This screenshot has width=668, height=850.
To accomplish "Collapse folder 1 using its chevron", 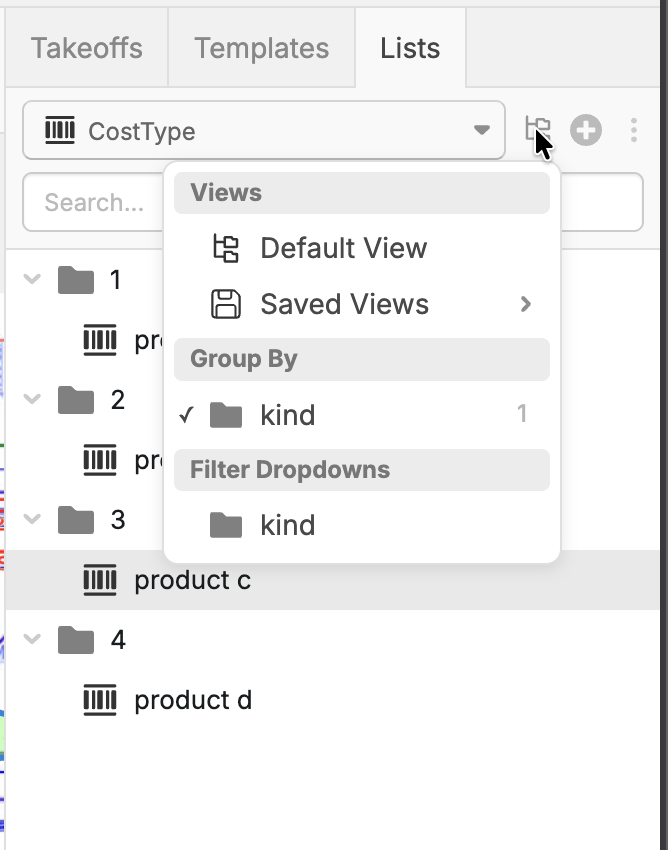I will coord(33,280).
